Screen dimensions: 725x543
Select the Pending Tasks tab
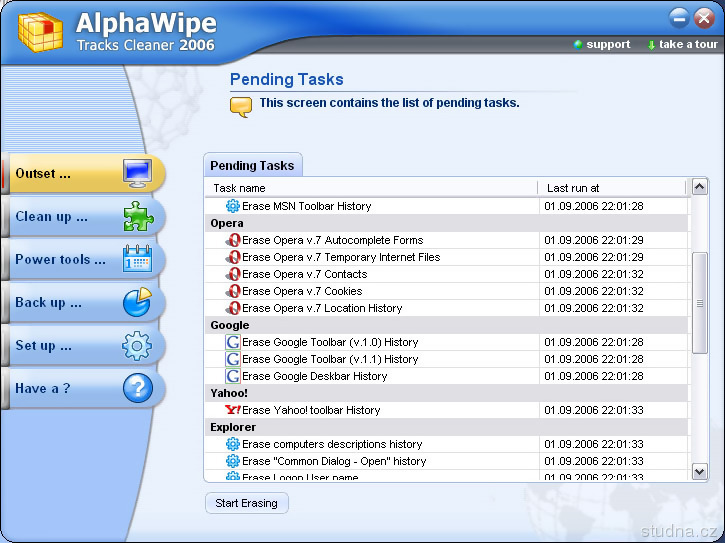252,166
